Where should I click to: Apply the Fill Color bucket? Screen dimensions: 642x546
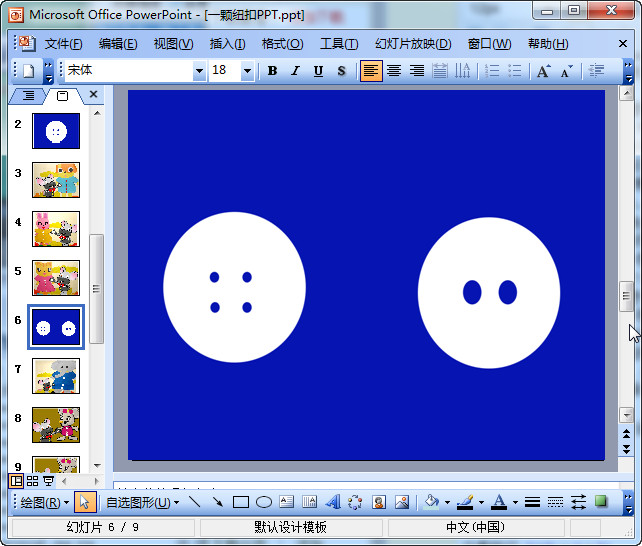click(432, 502)
